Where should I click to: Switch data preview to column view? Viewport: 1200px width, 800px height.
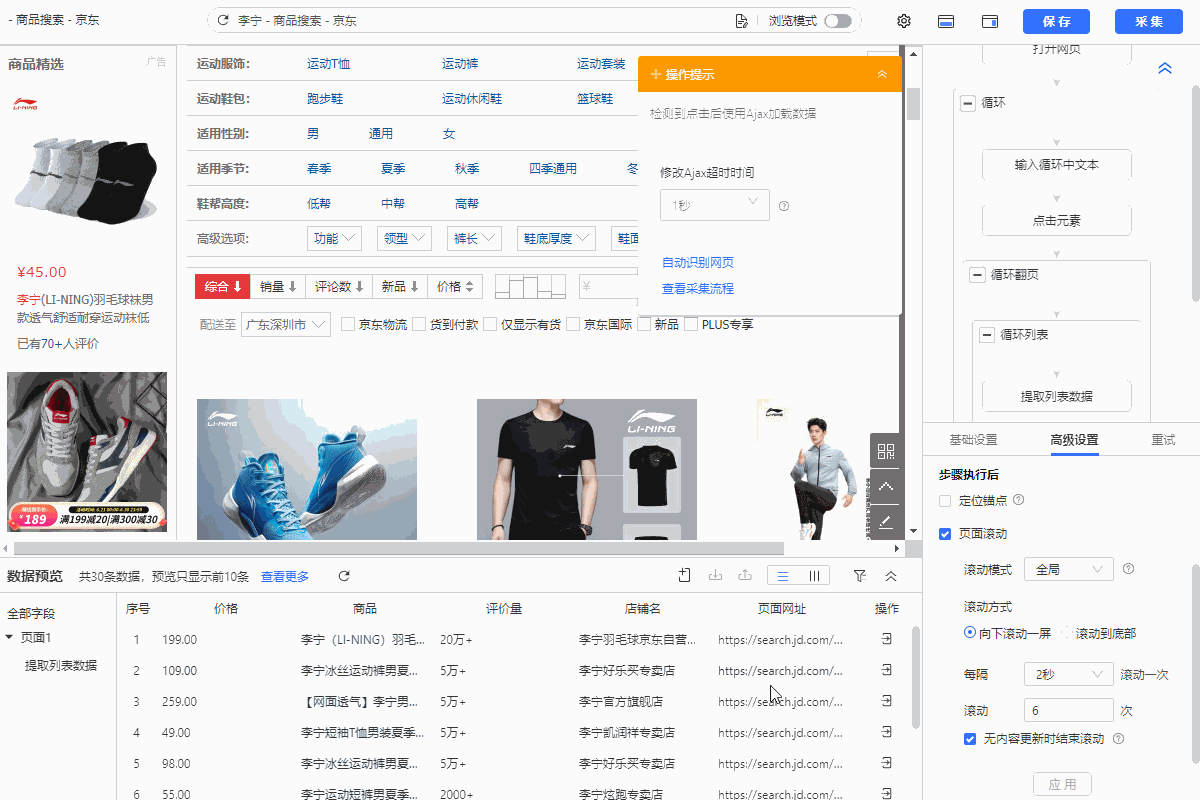(x=815, y=576)
